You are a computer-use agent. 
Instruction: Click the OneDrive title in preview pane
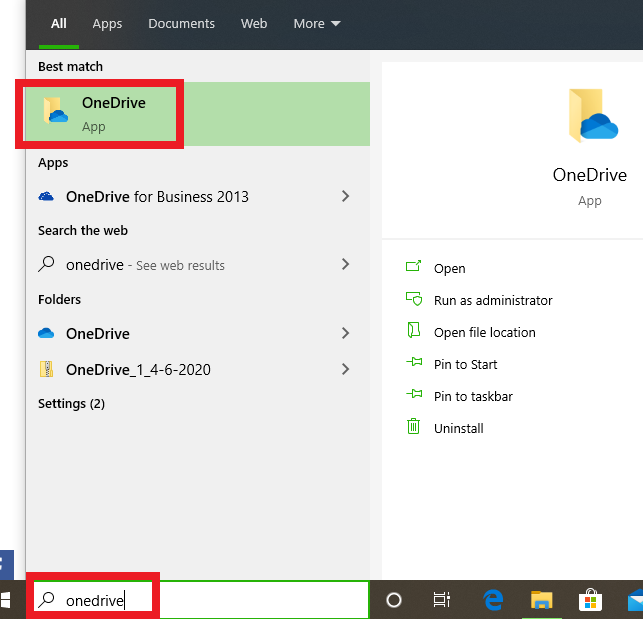point(590,175)
